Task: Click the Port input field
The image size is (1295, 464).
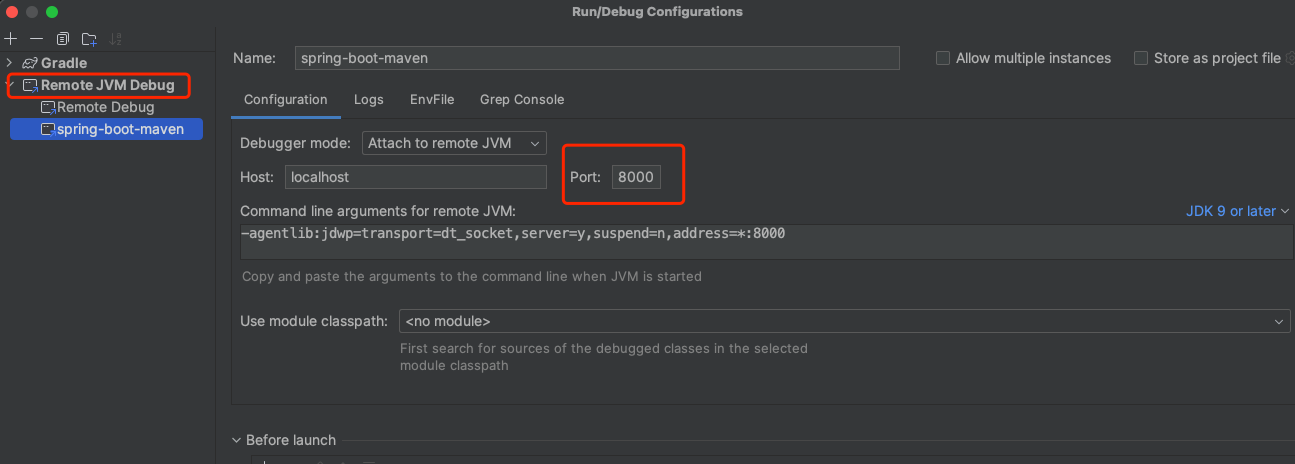Action: click(x=636, y=177)
